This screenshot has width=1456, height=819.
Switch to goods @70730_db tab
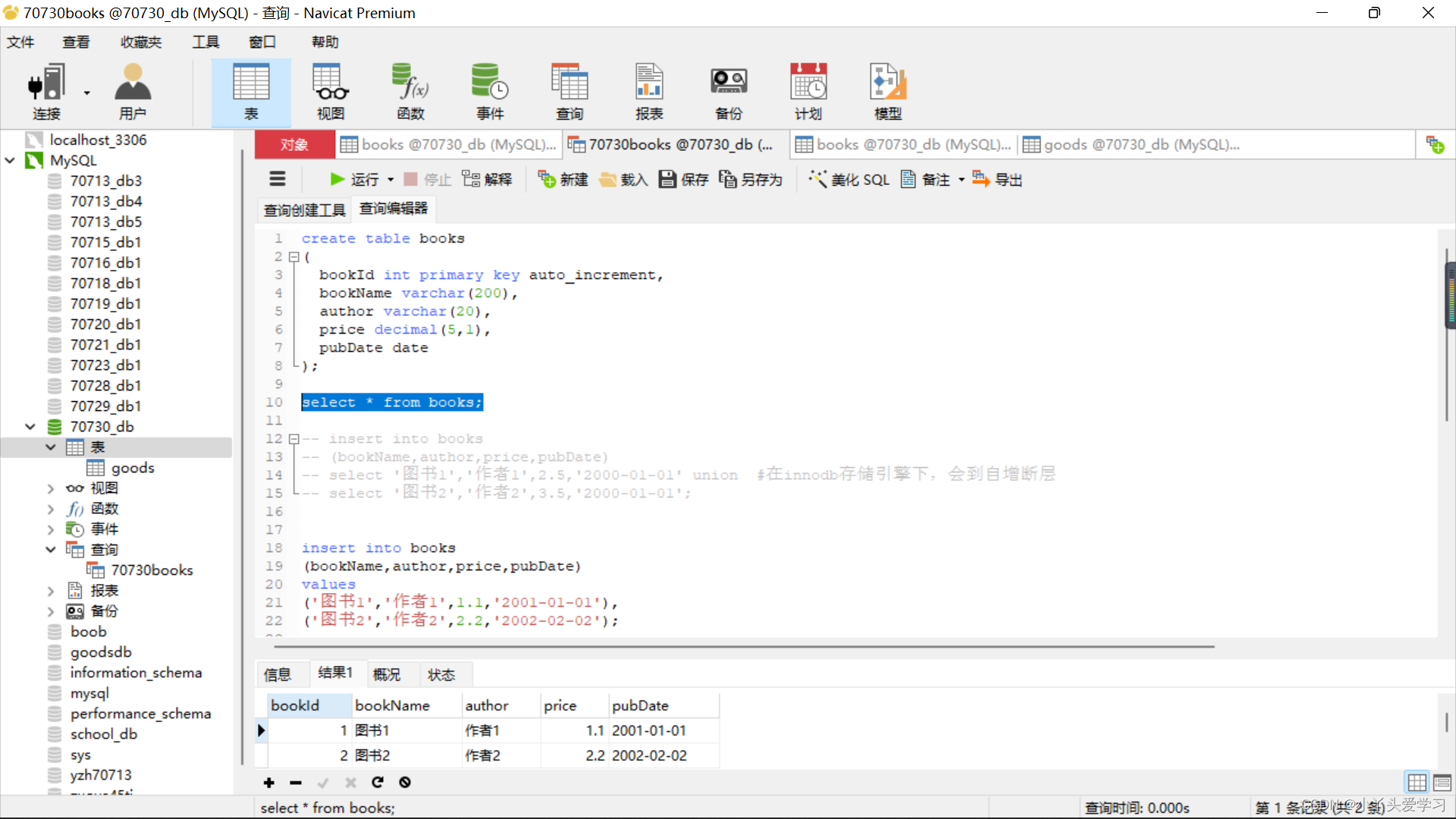click(x=1131, y=144)
